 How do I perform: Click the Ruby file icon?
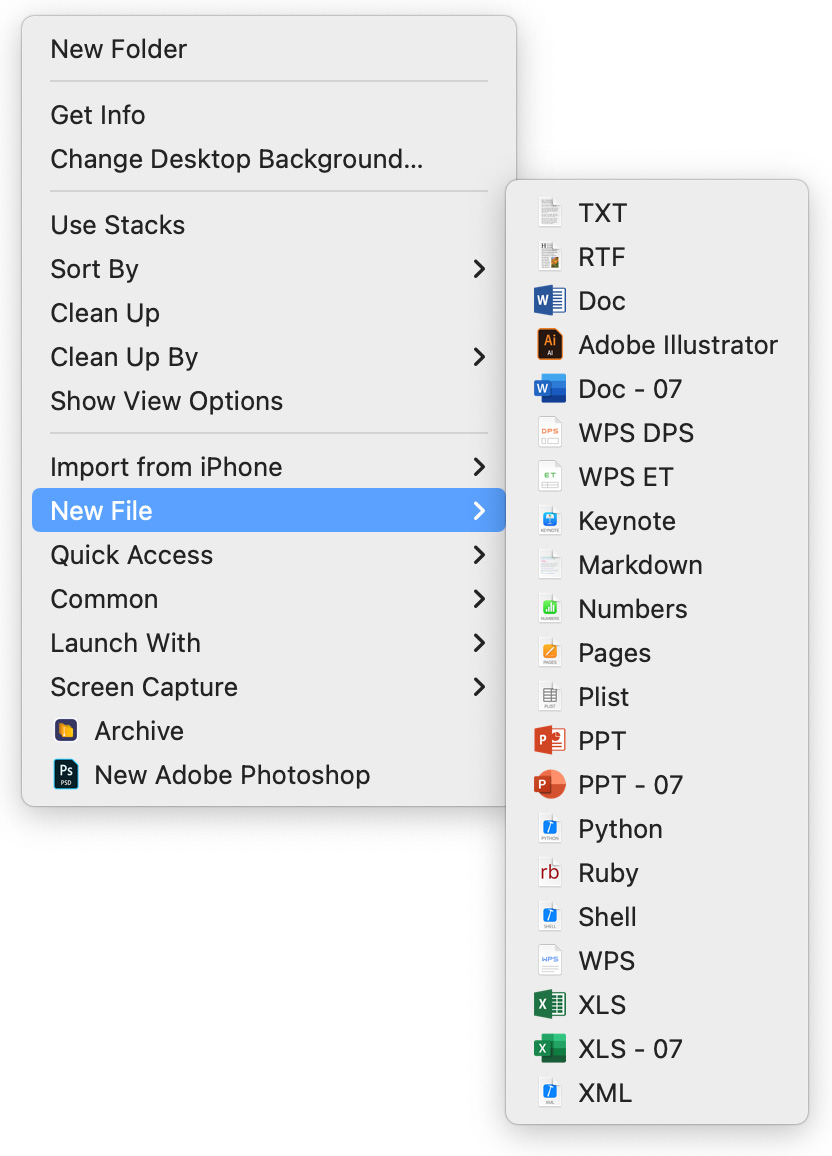(550, 873)
